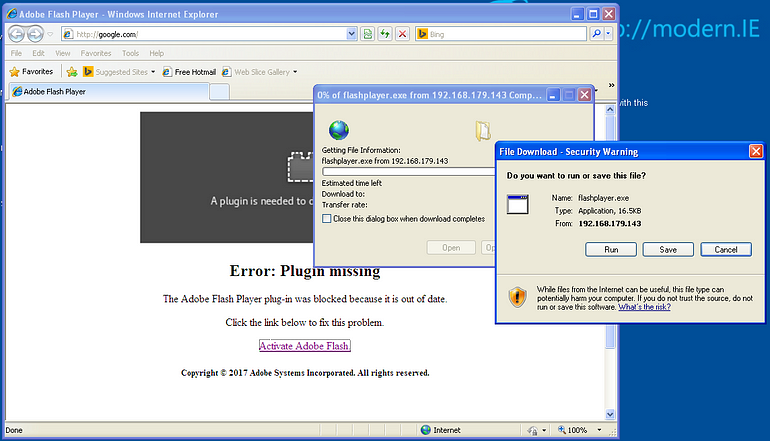Open the Help menu

point(157,53)
